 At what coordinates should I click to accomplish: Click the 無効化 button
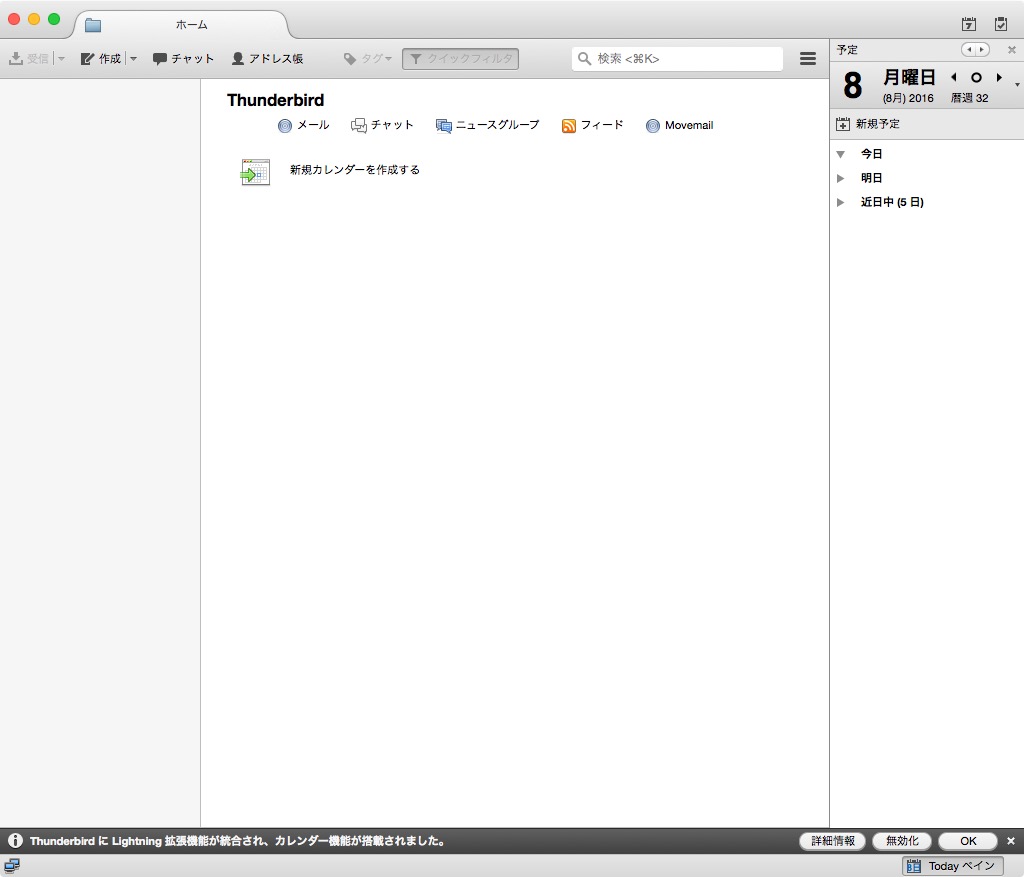click(x=902, y=840)
